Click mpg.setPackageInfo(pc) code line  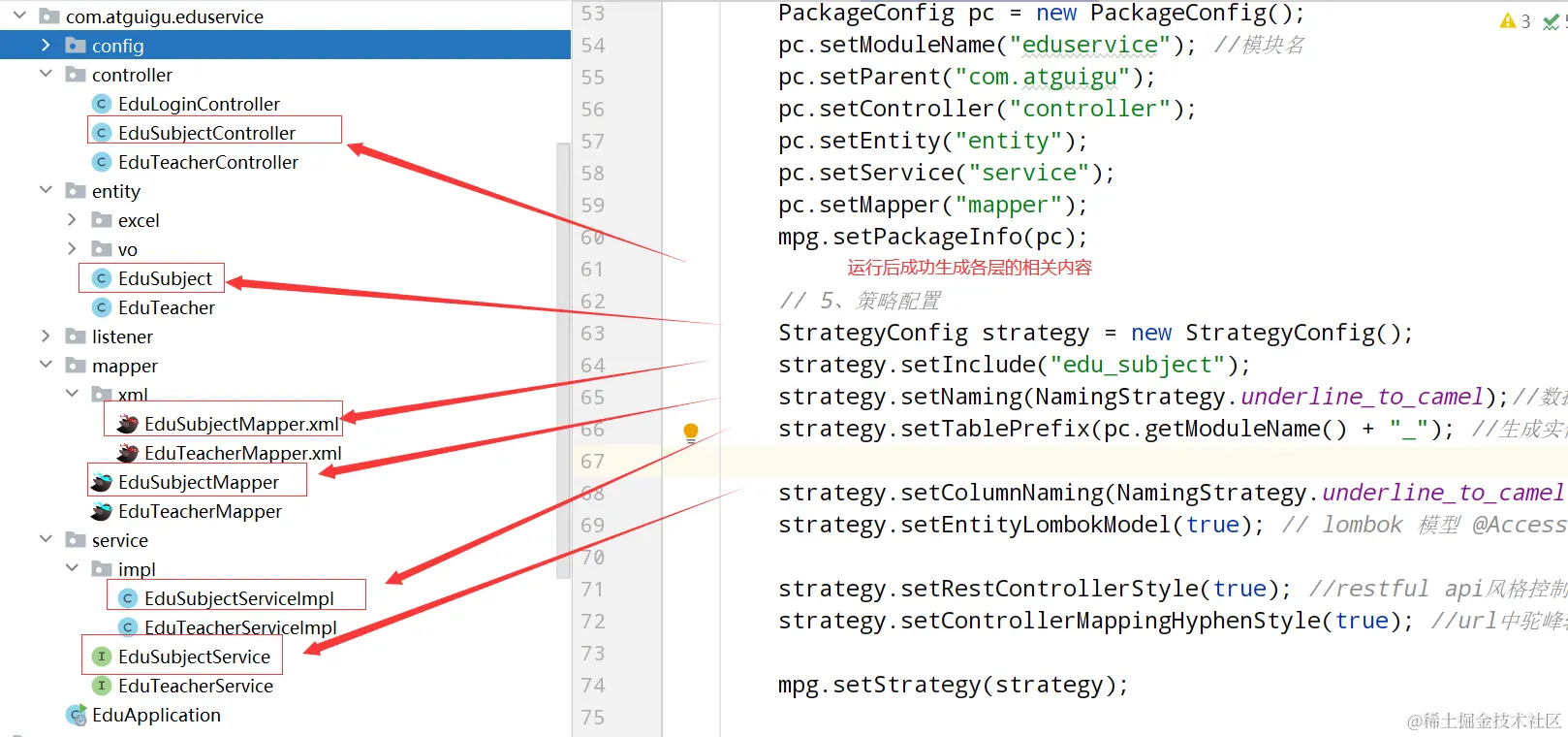point(932,237)
